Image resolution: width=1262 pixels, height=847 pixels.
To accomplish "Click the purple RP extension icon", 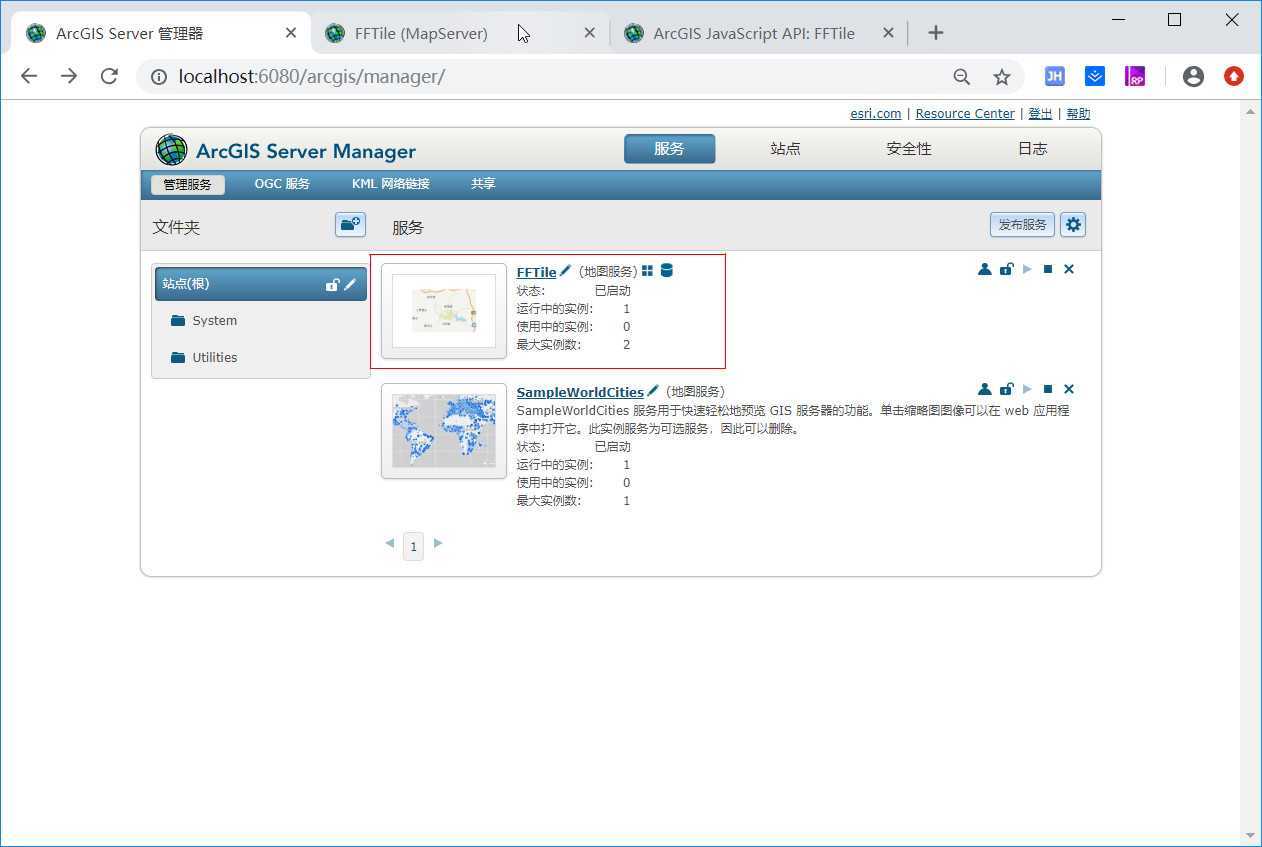I will pos(1134,76).
